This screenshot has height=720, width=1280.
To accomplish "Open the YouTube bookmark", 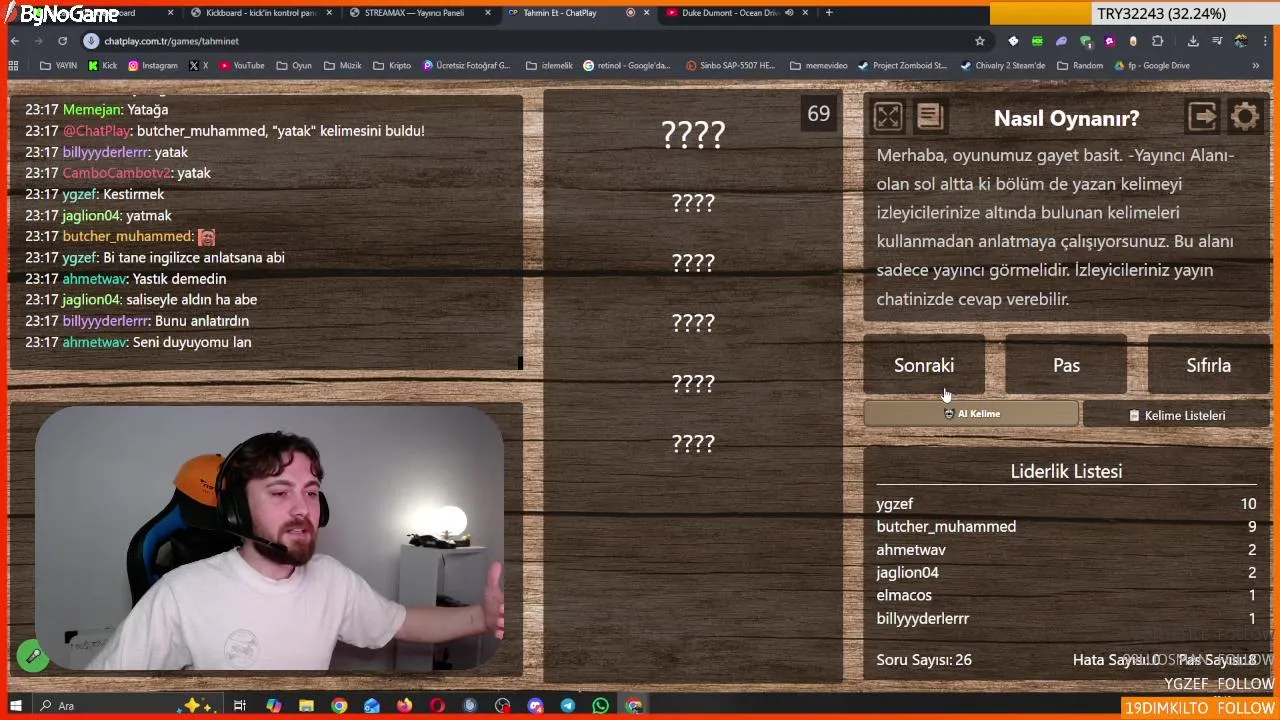I will tap(241, 66).
